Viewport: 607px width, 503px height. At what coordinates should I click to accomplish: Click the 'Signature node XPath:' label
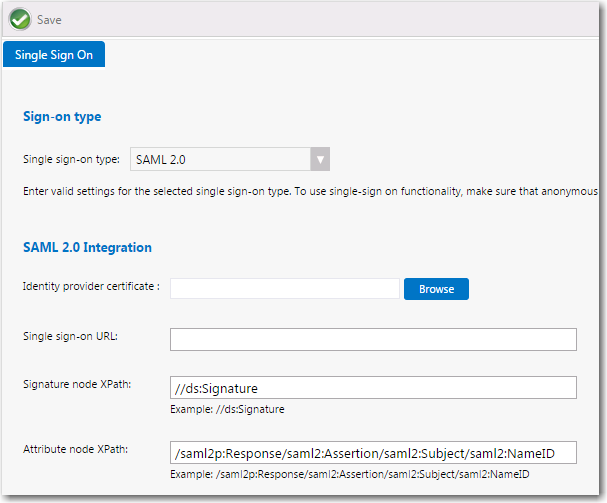coord(76,384)
